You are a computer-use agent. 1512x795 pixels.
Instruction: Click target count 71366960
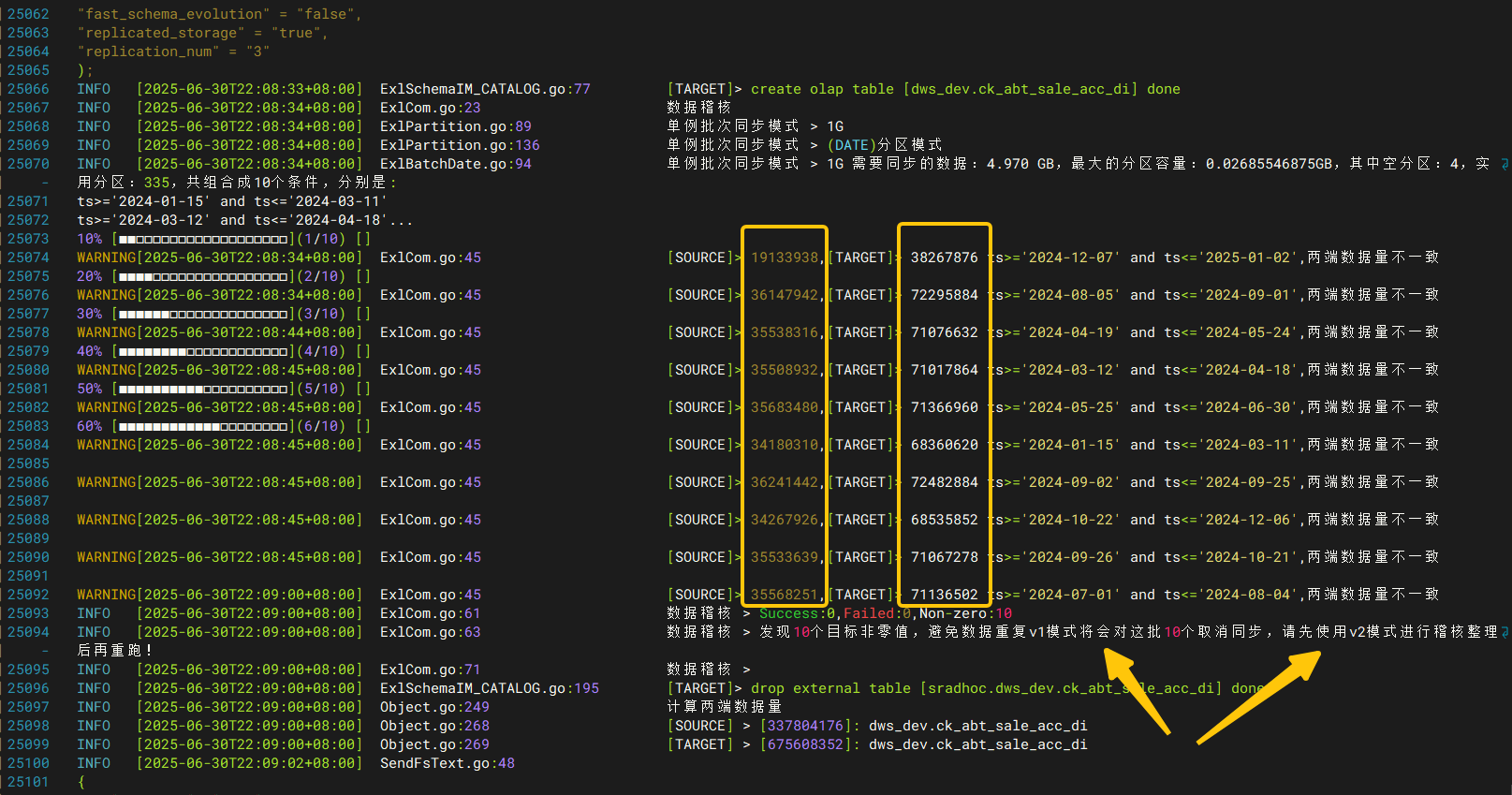click(945, 407)
